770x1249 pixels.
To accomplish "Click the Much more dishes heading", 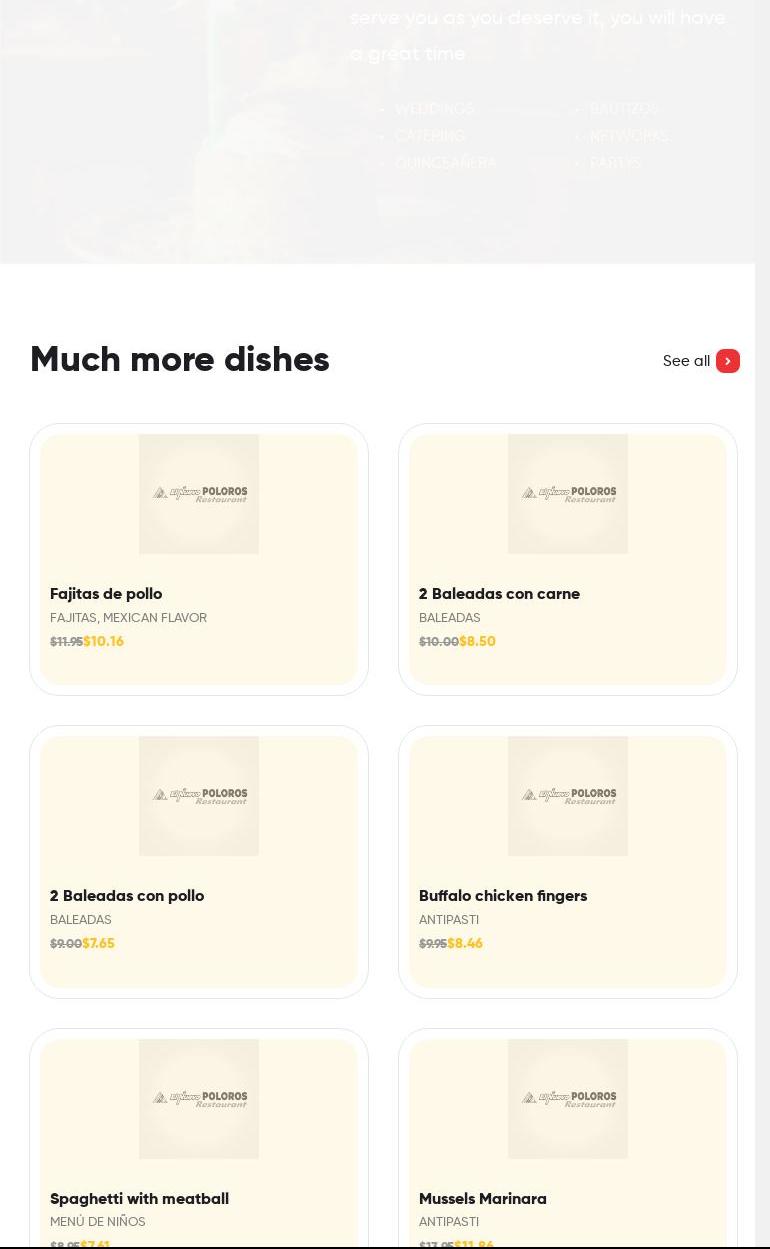I will click(180, 360).
